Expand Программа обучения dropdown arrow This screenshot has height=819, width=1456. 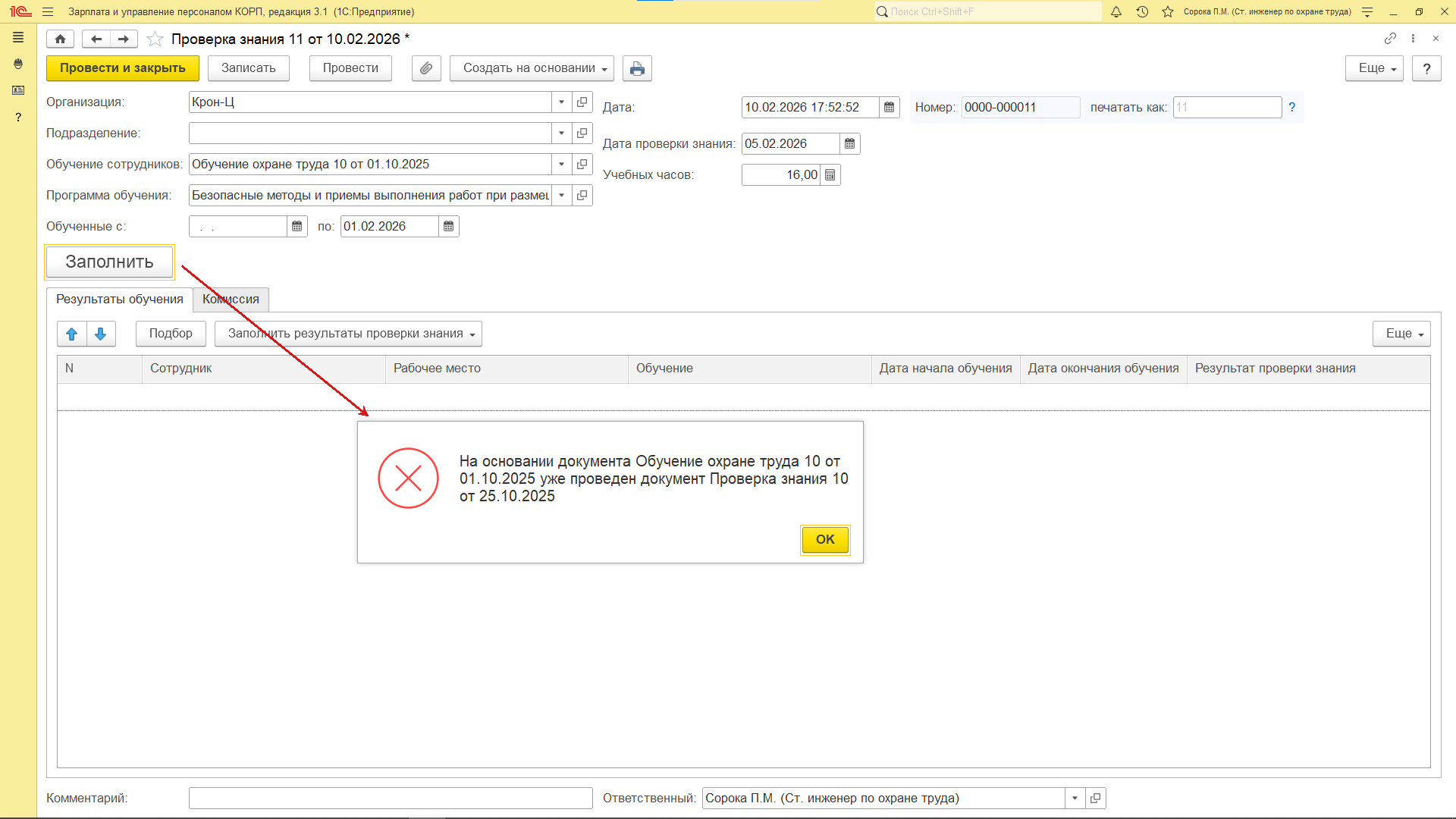pos(561,196)
